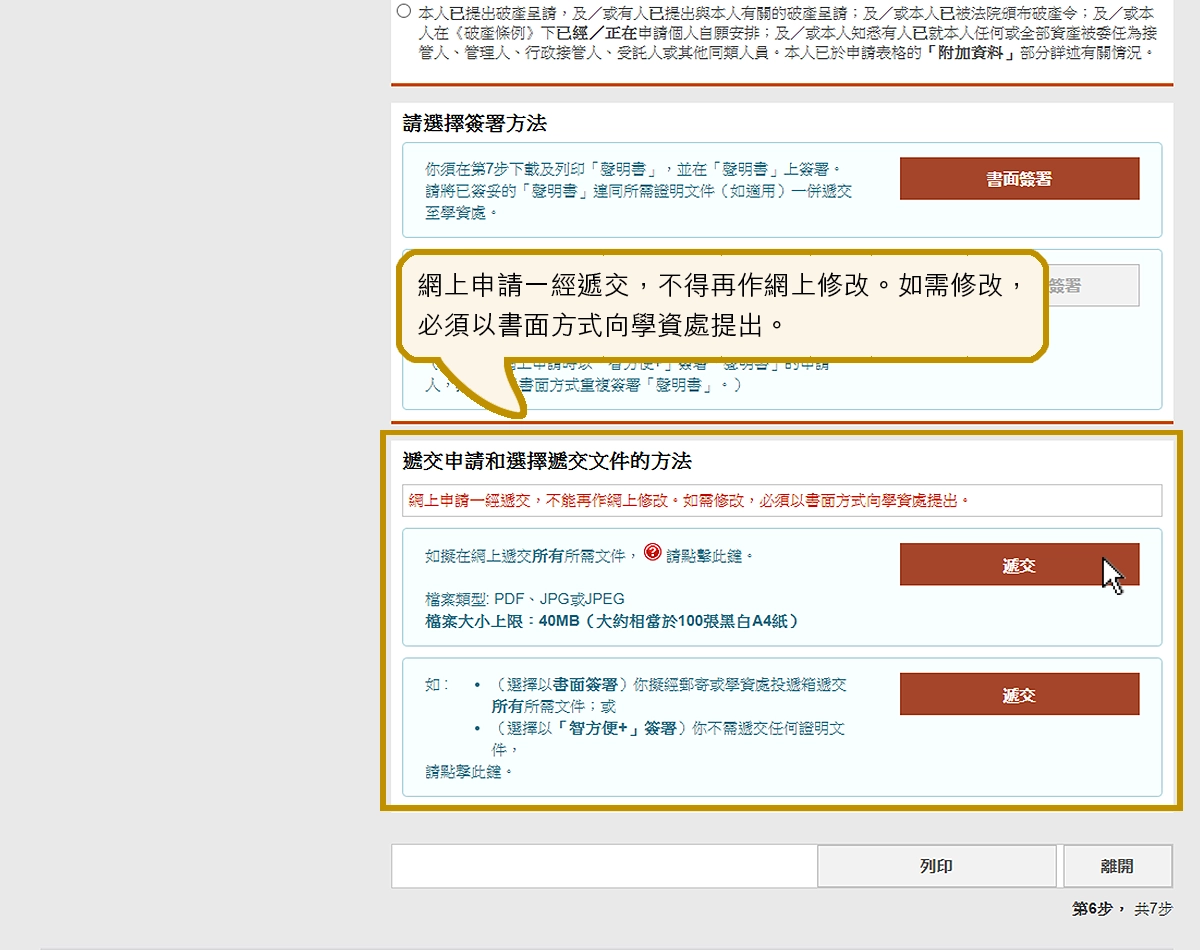Select the bankruptcy declaration radio button
The image size is (1200, 950).
[402, 12]
